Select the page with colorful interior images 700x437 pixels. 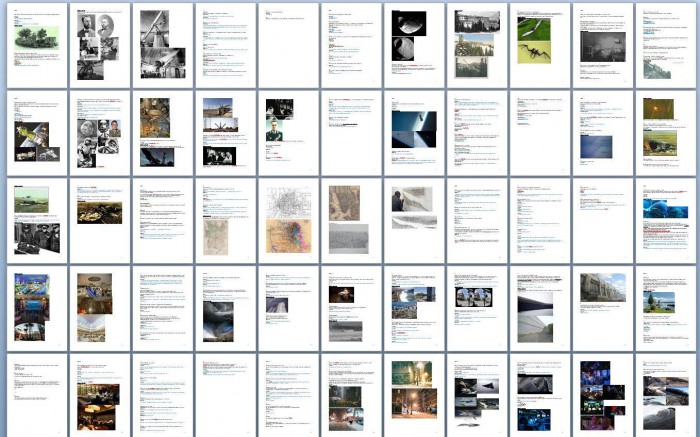point(36,307)
